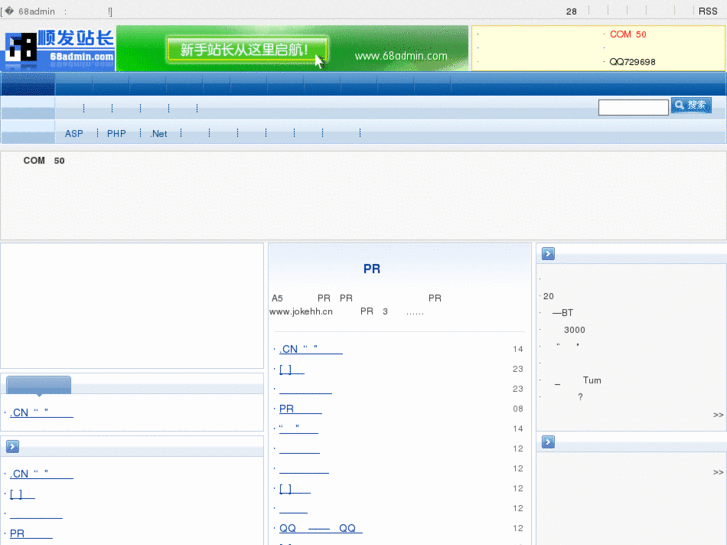Open the RSS link
Viewport: 727px width, 545px height.
[708, 11]
